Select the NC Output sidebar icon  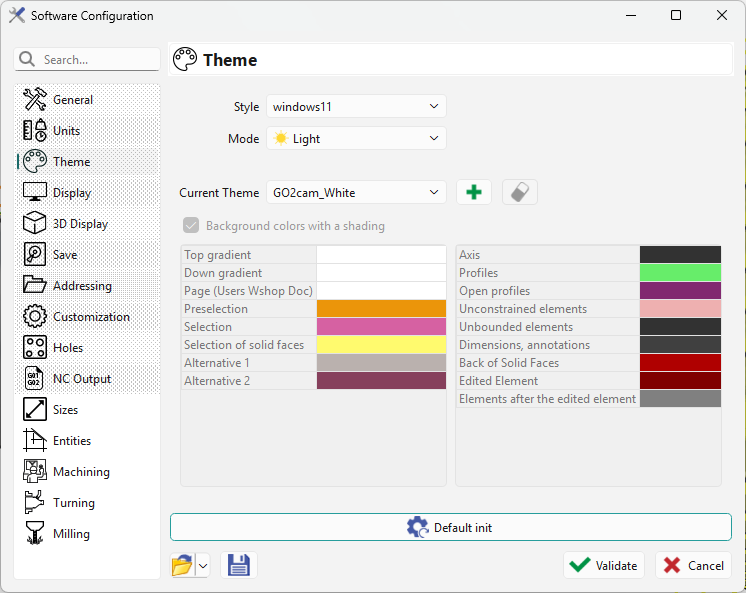click(x=35, y=379)
